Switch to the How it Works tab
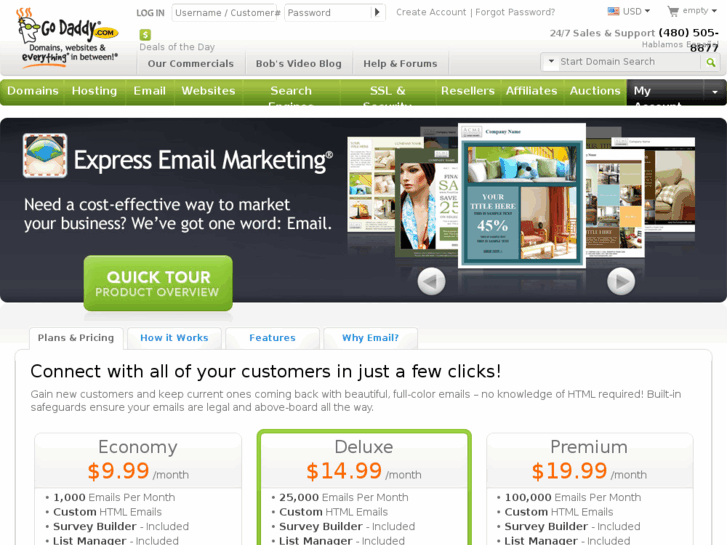Screen dimensions: 727x545 pos(174,338)
